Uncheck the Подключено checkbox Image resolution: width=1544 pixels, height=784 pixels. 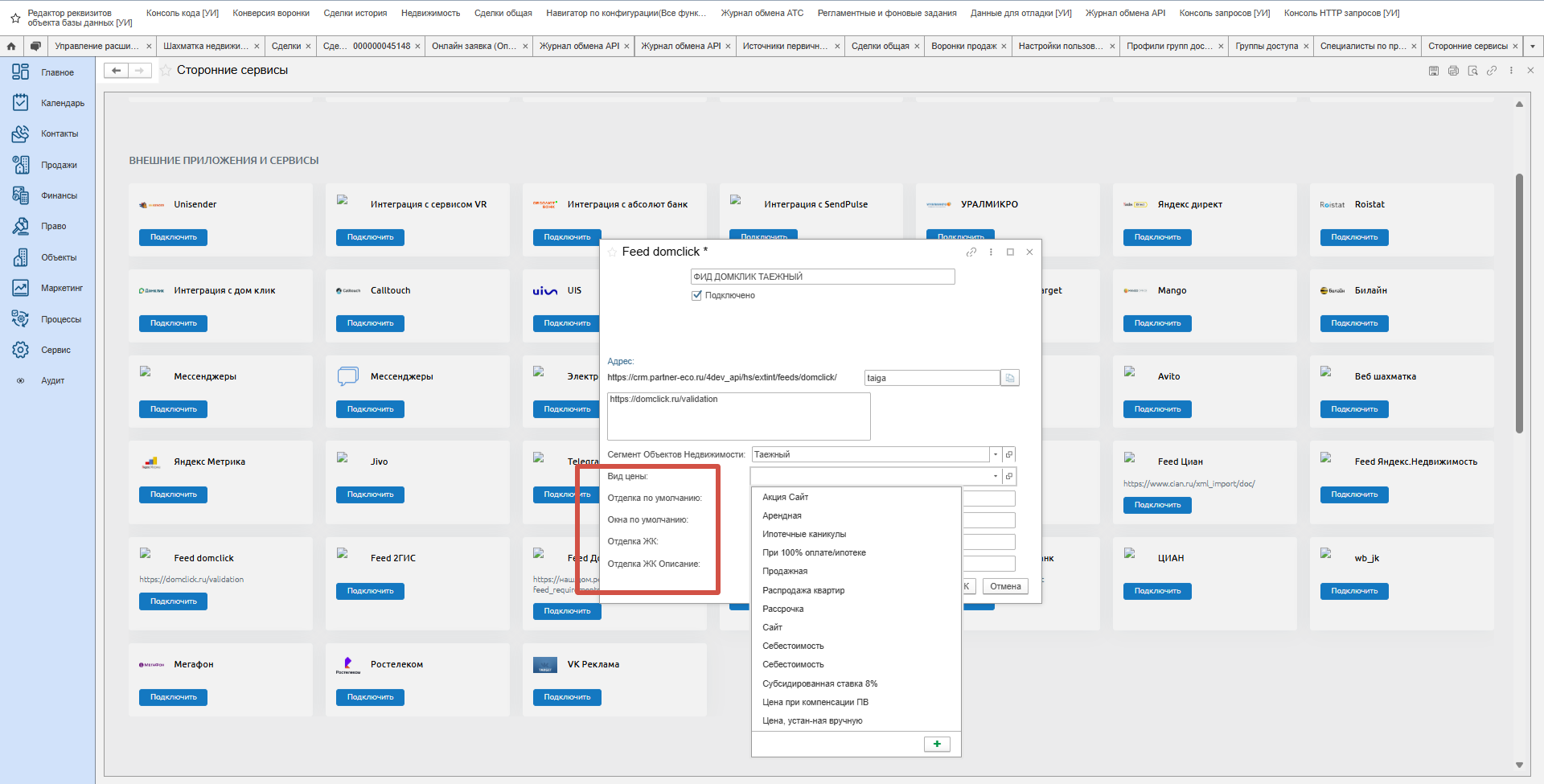pos(696,295)
